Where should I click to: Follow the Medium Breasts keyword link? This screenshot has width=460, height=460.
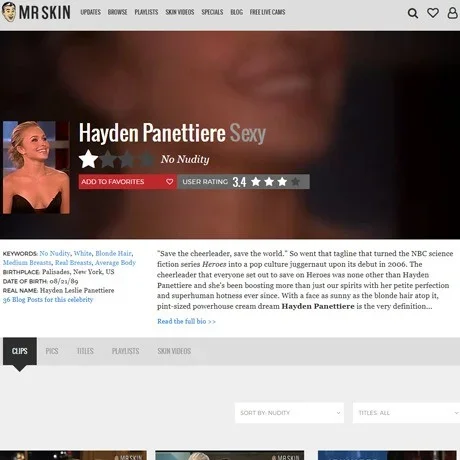click(27, 263)
